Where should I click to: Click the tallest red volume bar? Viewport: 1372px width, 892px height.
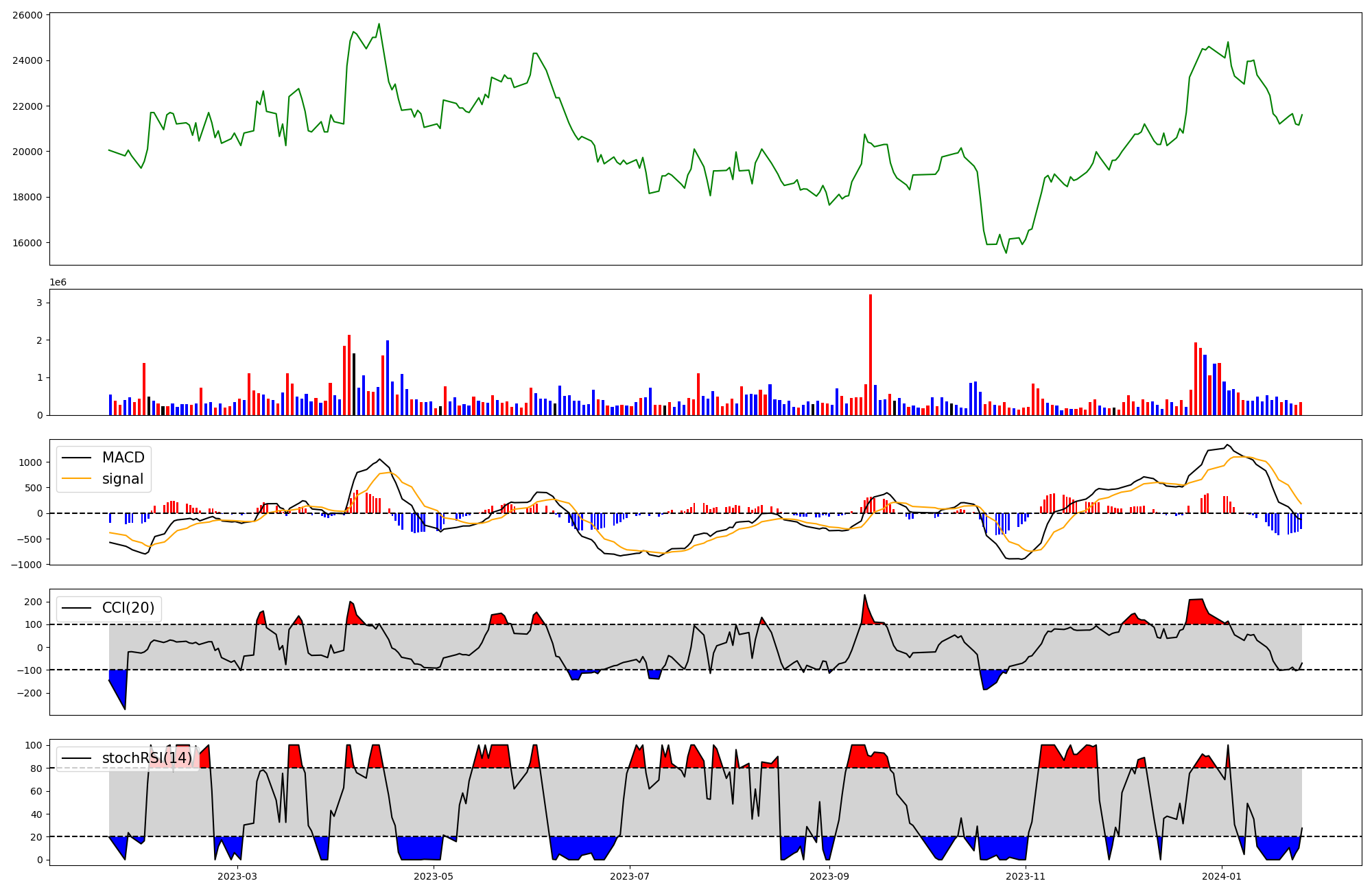tap(871, 354)
